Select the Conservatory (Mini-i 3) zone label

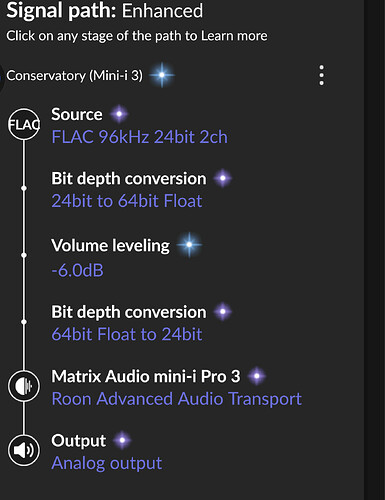pyautogui.click(x=75, y=76)
